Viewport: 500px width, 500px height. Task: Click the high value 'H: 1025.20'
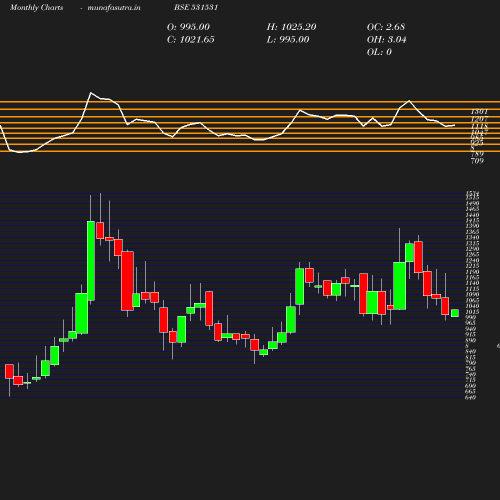(x=291, y=27)
